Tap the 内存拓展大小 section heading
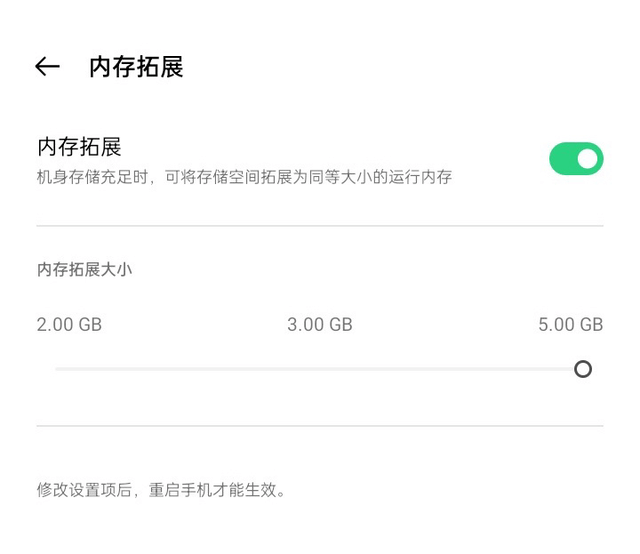This screenshot has width=640, height=554. [x=84, y=269]
